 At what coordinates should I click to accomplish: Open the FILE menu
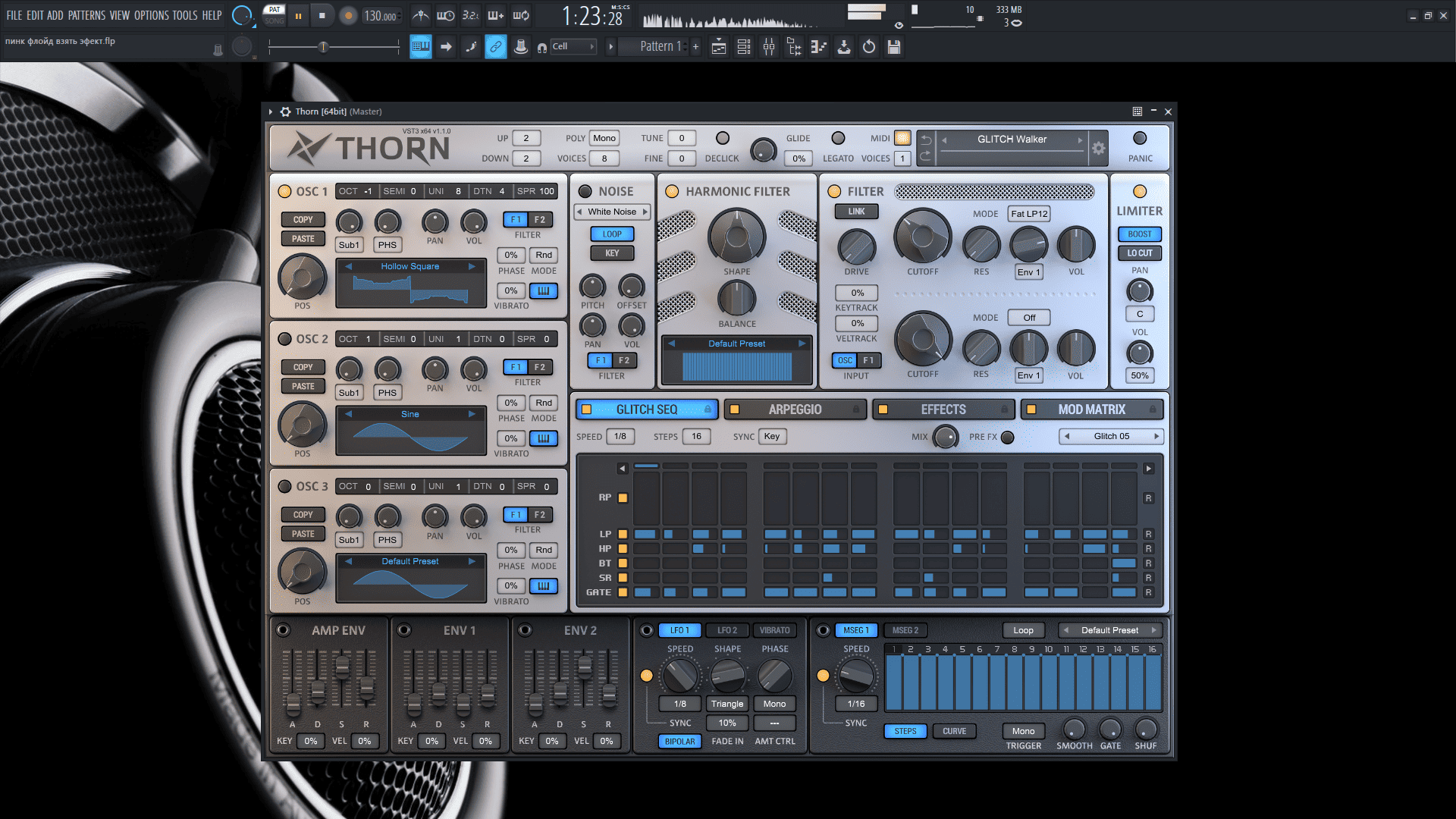point(14,15)
